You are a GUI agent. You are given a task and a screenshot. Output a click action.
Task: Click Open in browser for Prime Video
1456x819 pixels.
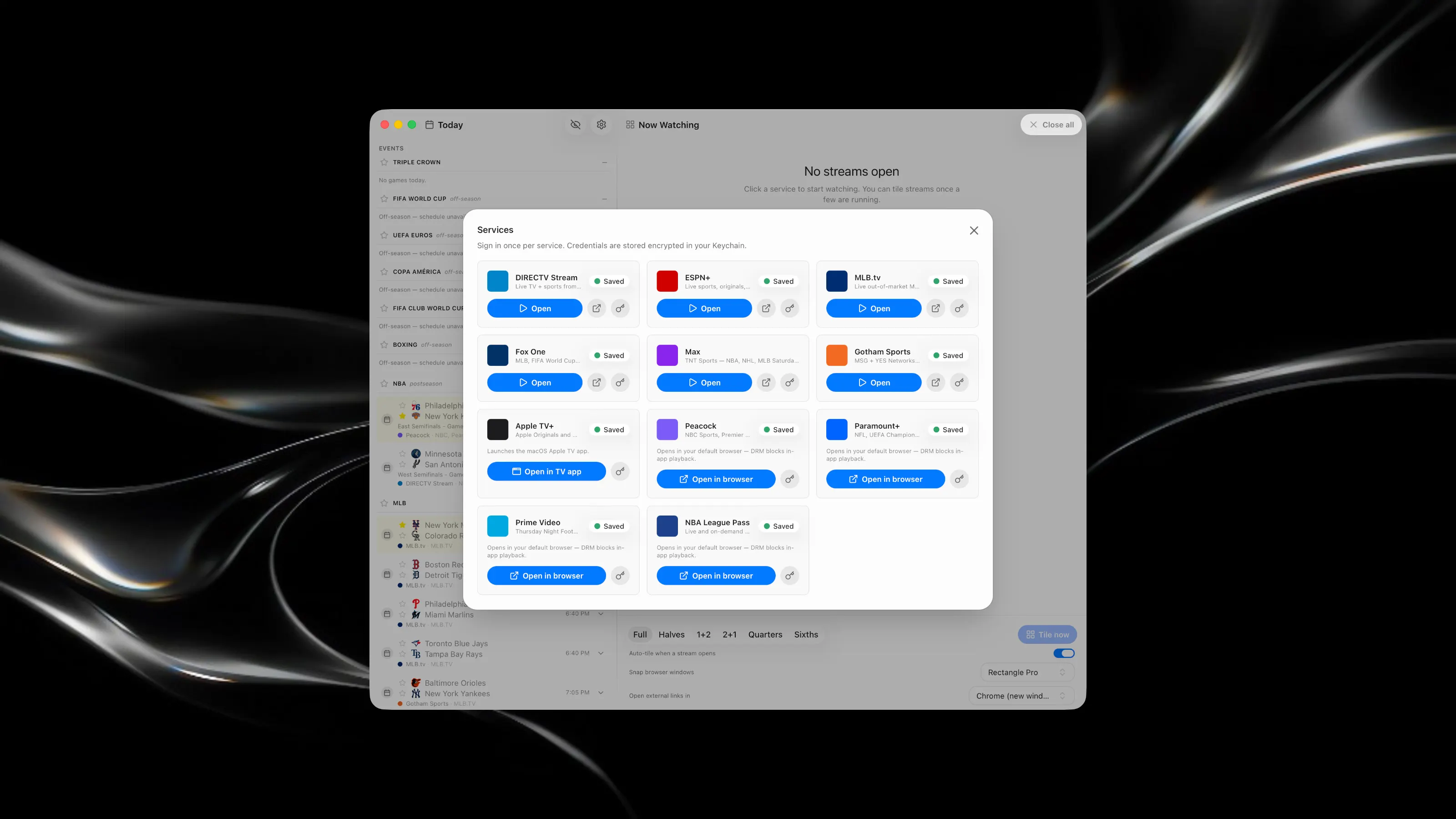pyautogui.click(x=546, y=576)
